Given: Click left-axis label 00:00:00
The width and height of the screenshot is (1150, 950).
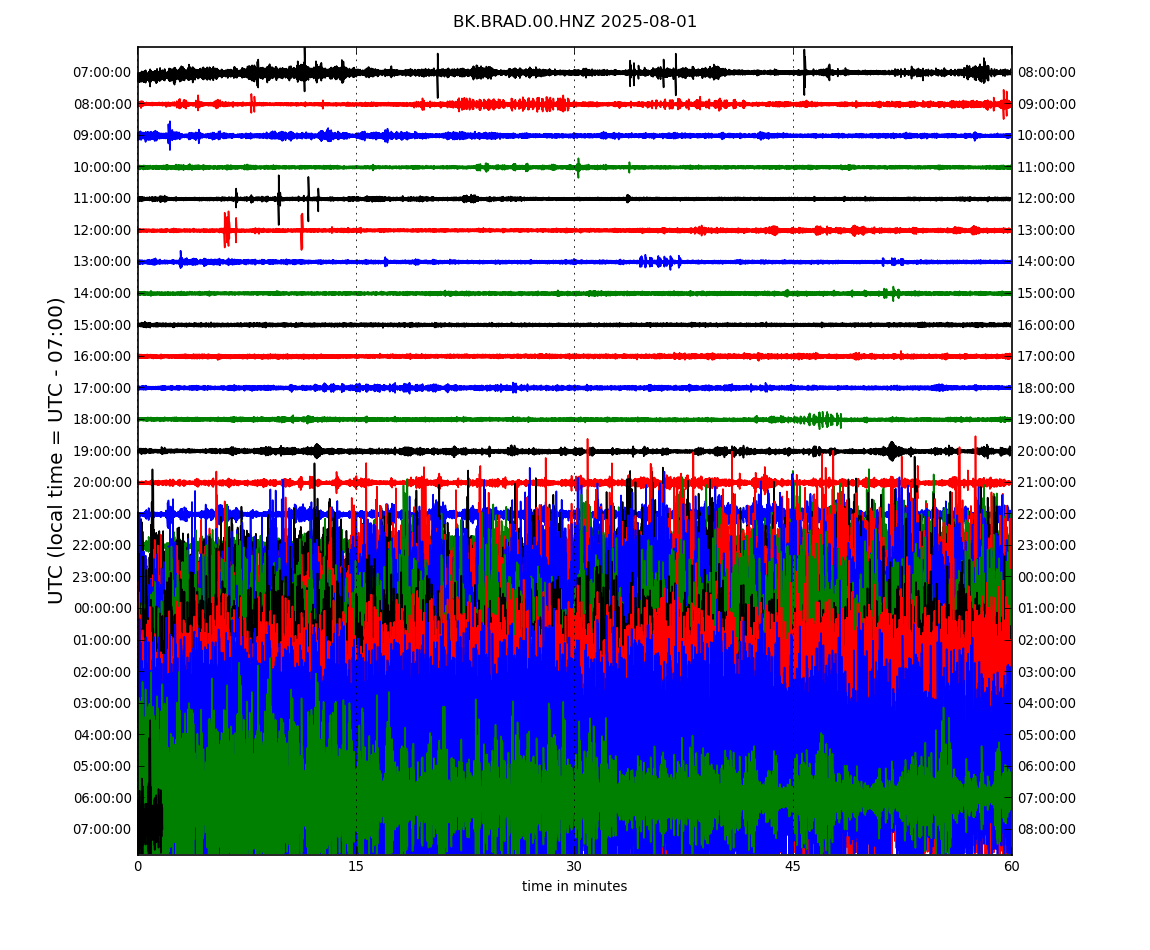Looking at the screenshot, I should pos(103,609).
